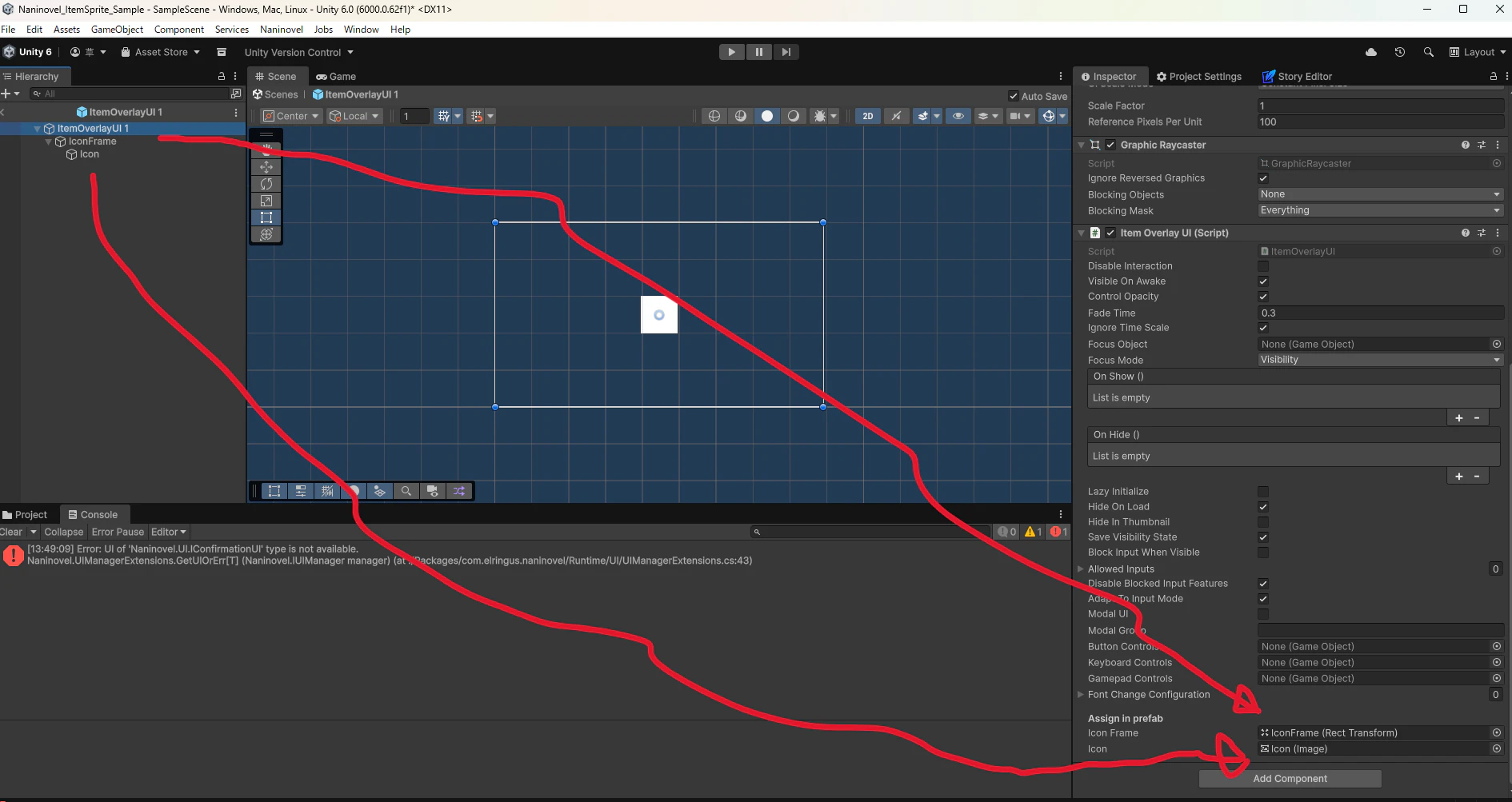The height and width of the screenshot is (802, 1512).
Task: Toggle the Auto Save checkbox
Action: tap(1014, 97)
